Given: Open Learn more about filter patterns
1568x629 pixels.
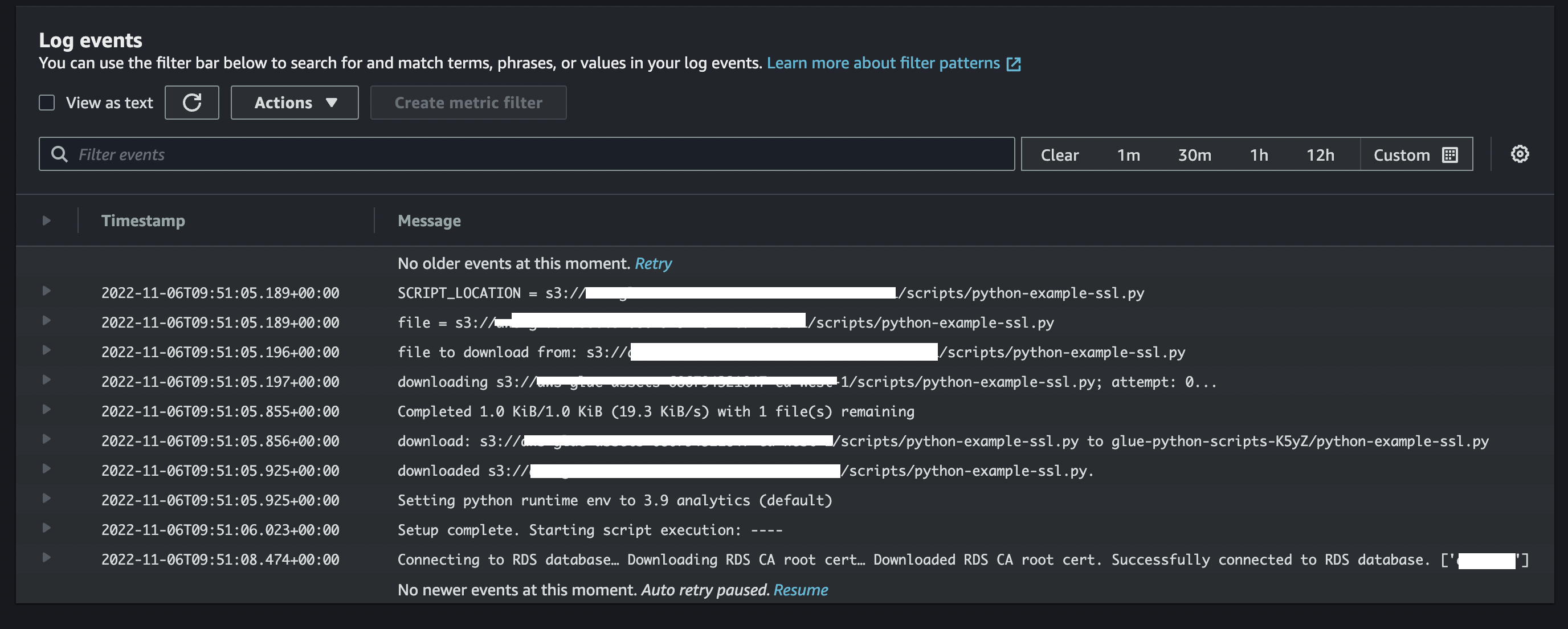Looking at the screenshot, I should coord(883,63).
